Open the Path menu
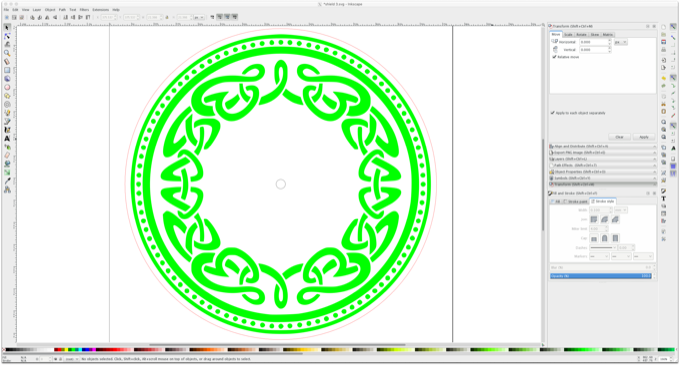680x365 pixels. click(x=62, y=10)
